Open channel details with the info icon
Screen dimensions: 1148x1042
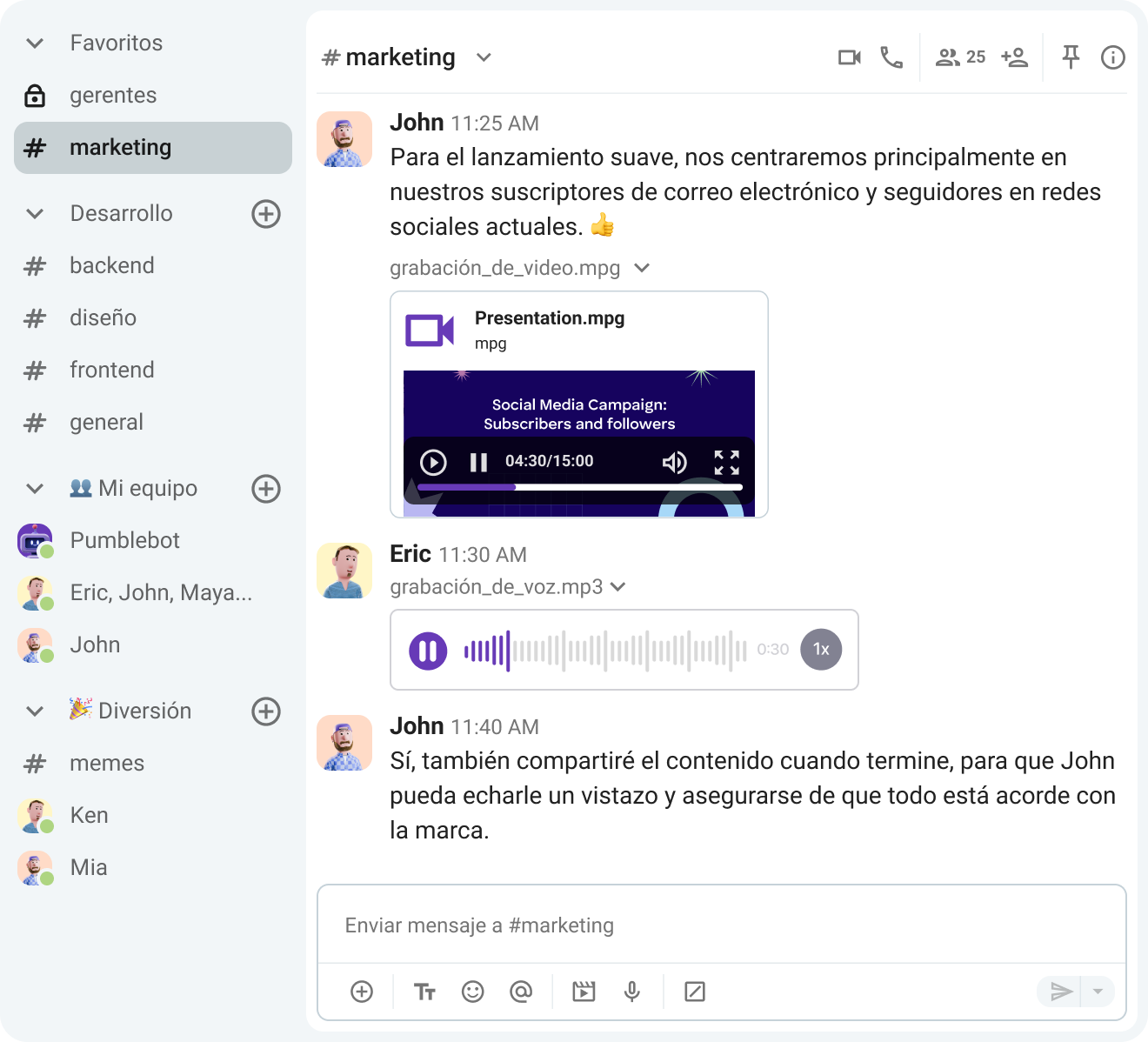pyautogui.click(x=1112, y=57)
